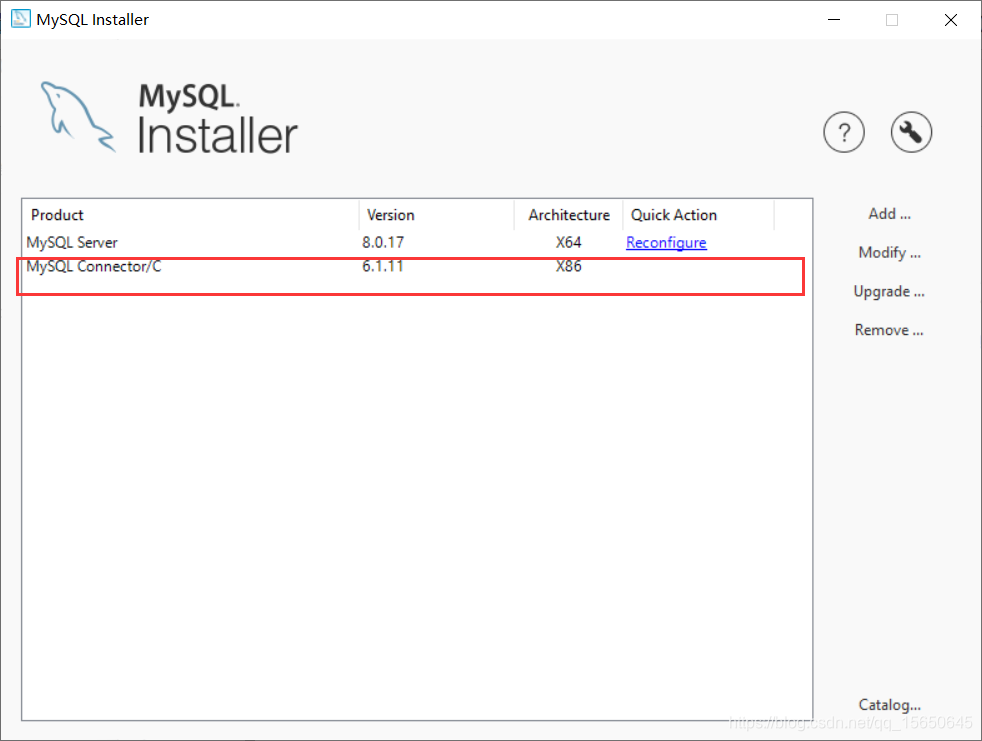Click version 6.1.11 cell
The height and width of the screenshot is (741, 982).
click(383, 266)
